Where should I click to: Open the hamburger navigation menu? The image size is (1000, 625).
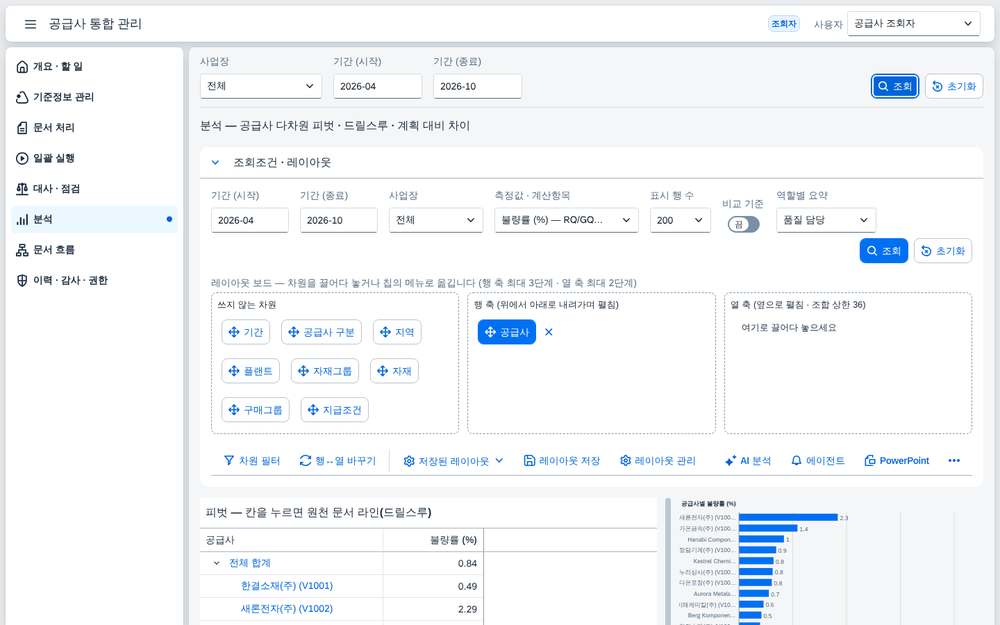(30, 24)
